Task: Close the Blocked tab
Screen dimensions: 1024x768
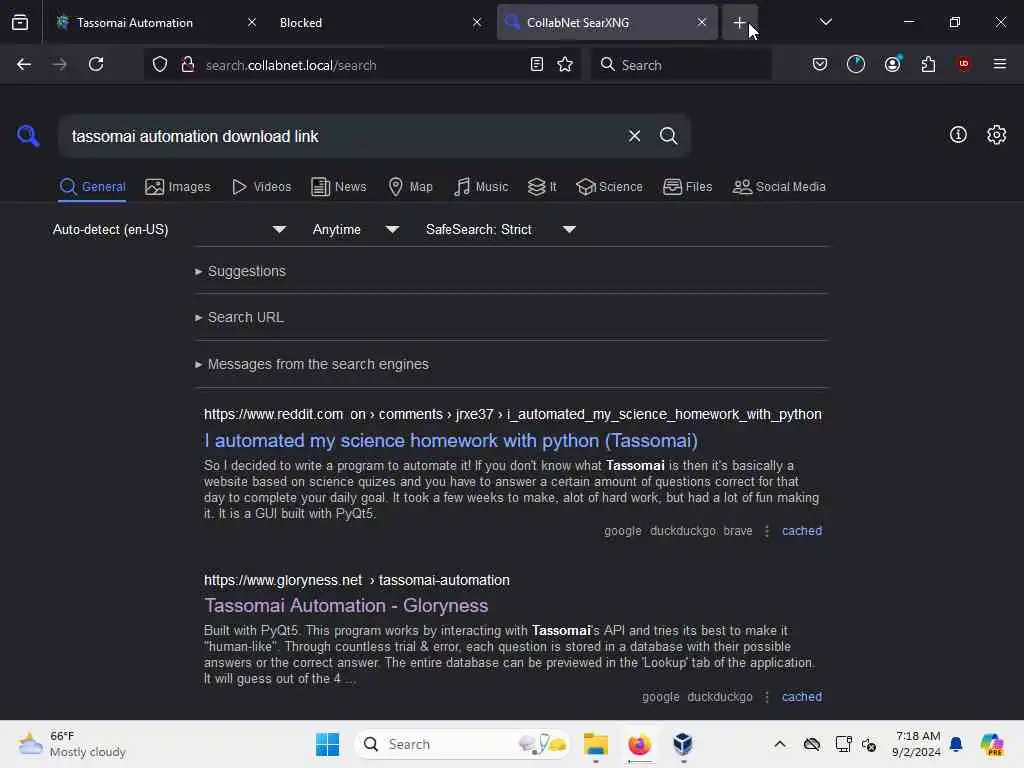Action: pos(477,22)
